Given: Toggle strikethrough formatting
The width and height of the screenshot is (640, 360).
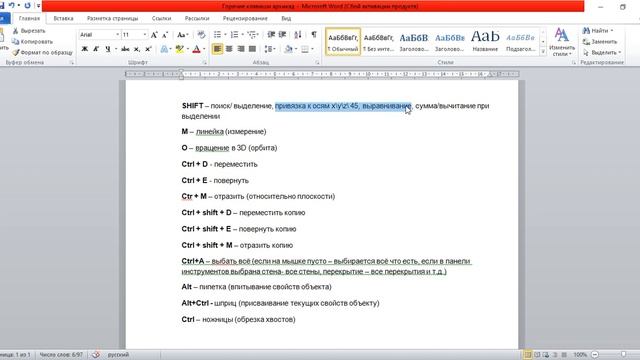Looking at the screenshot, I should (125, 49).
